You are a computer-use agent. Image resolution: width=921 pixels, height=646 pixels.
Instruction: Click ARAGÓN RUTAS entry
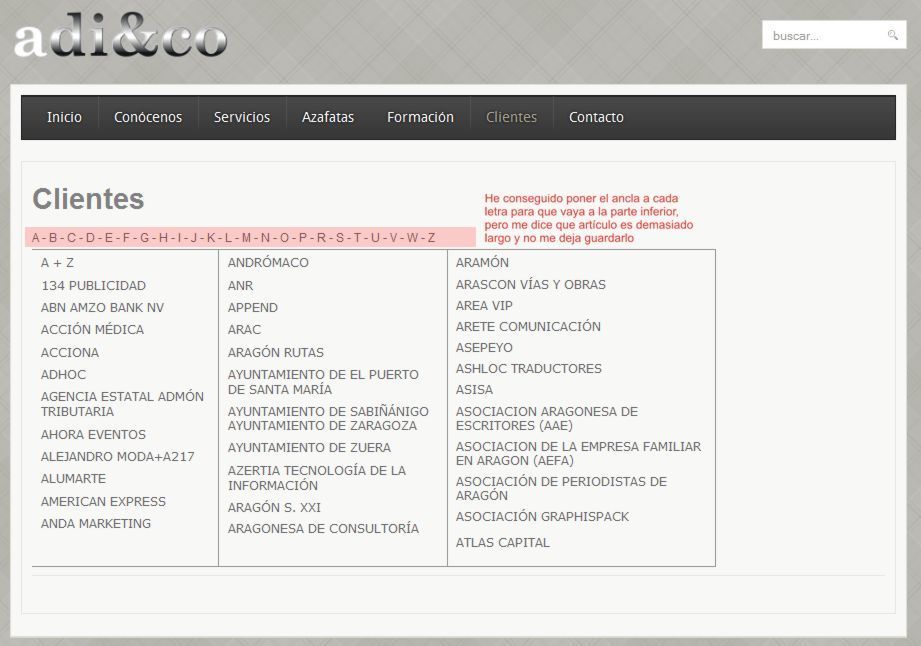276,352
